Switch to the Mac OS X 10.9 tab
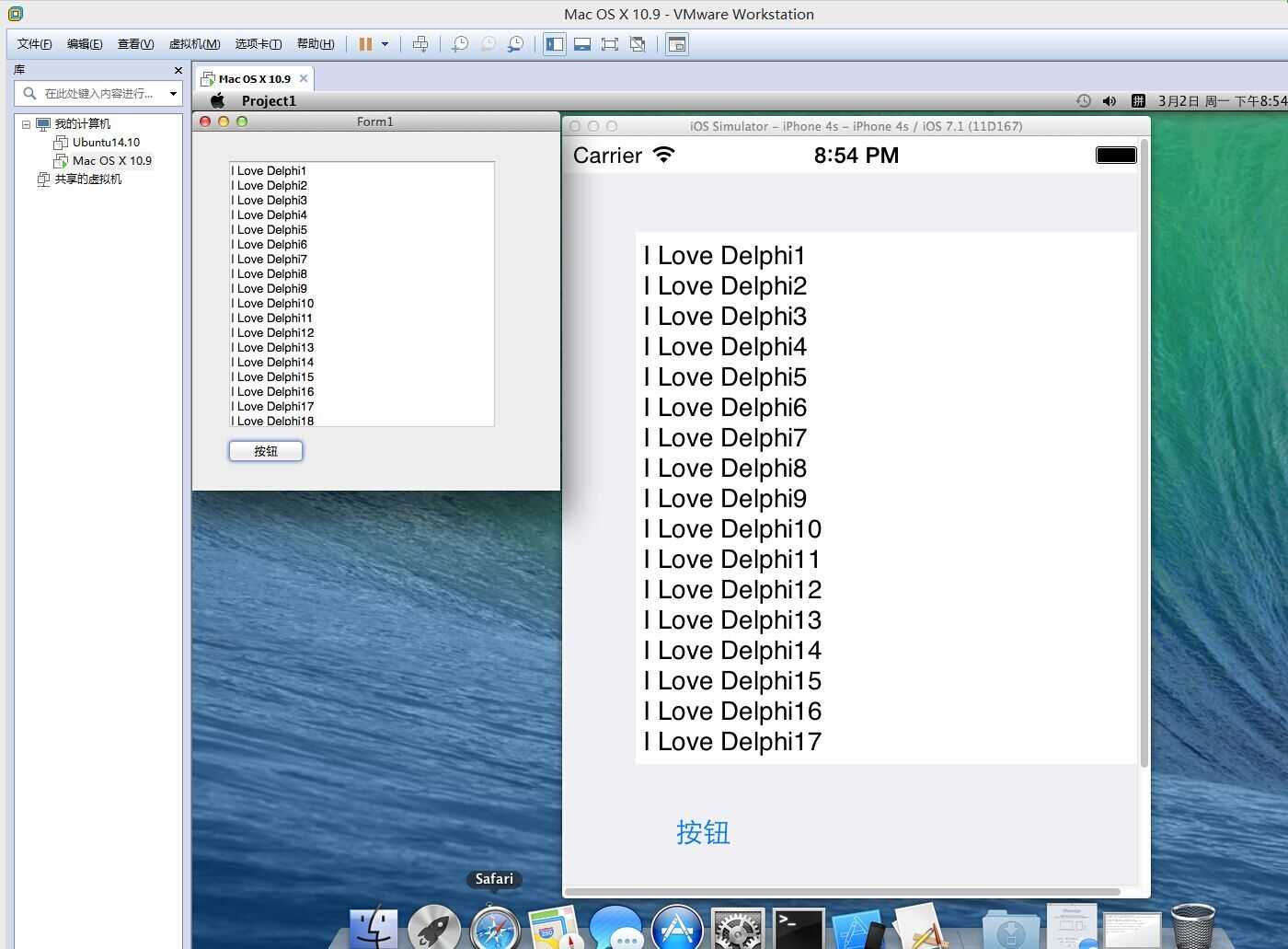This screenshot has height=949, width=1288. tap(254, 79)
